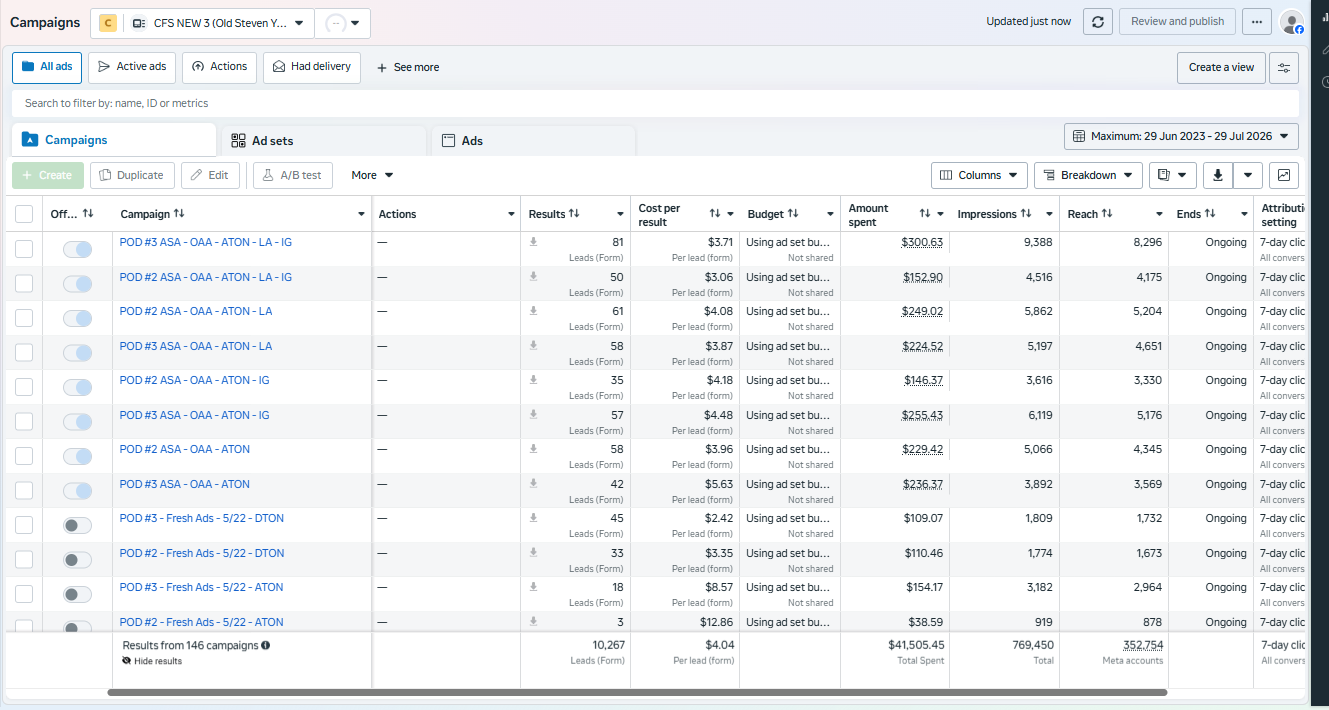Select checkbox for POD #2 ASA - OAA - ATON - LA
The image size is (1329, 710).
tap(24, 318)
